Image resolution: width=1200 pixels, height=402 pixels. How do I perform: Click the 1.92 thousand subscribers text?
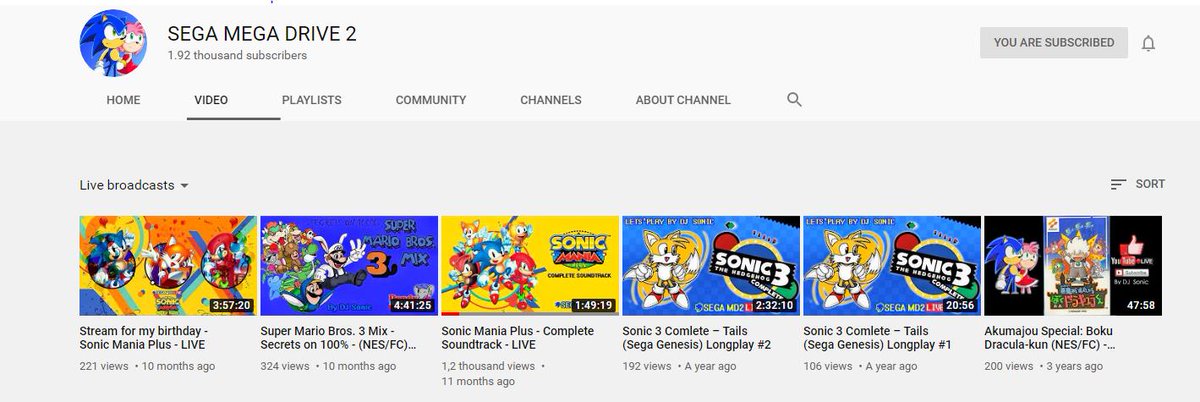(237, 56)
